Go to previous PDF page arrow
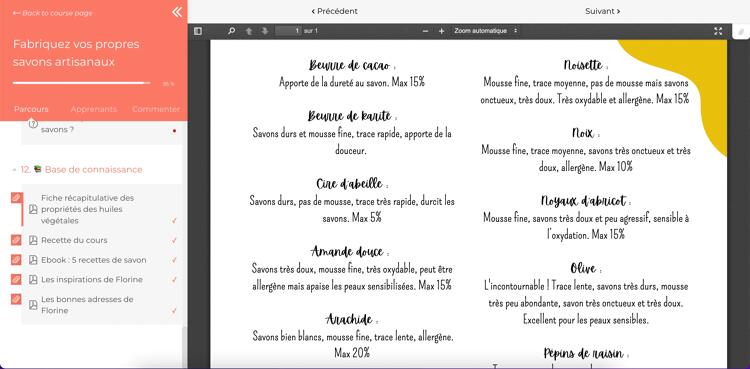 coord(249,31)
